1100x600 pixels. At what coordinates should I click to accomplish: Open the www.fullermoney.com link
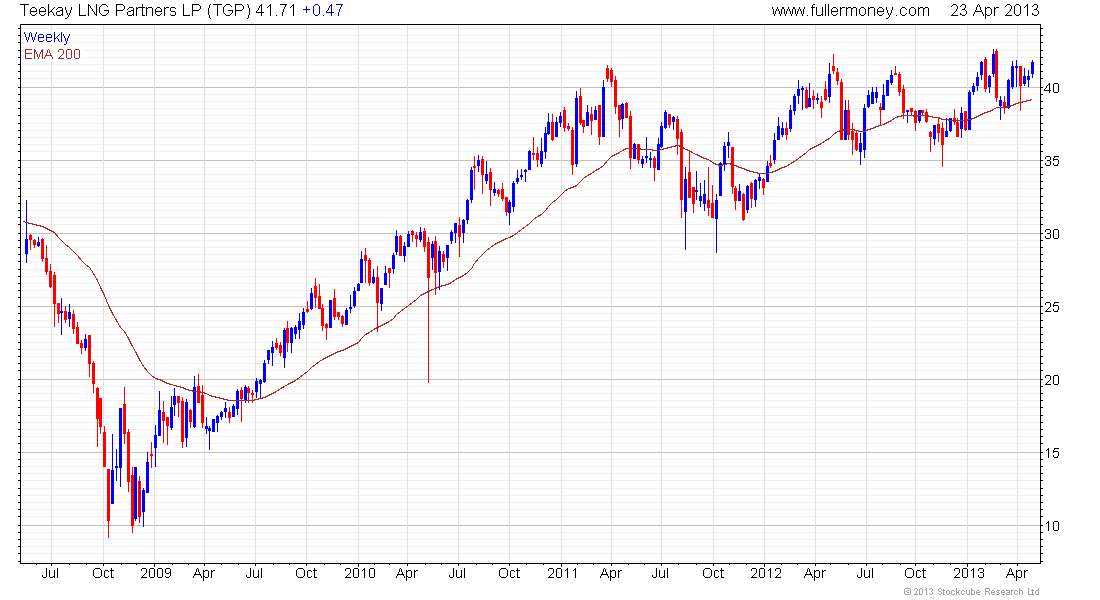[850, 11]
